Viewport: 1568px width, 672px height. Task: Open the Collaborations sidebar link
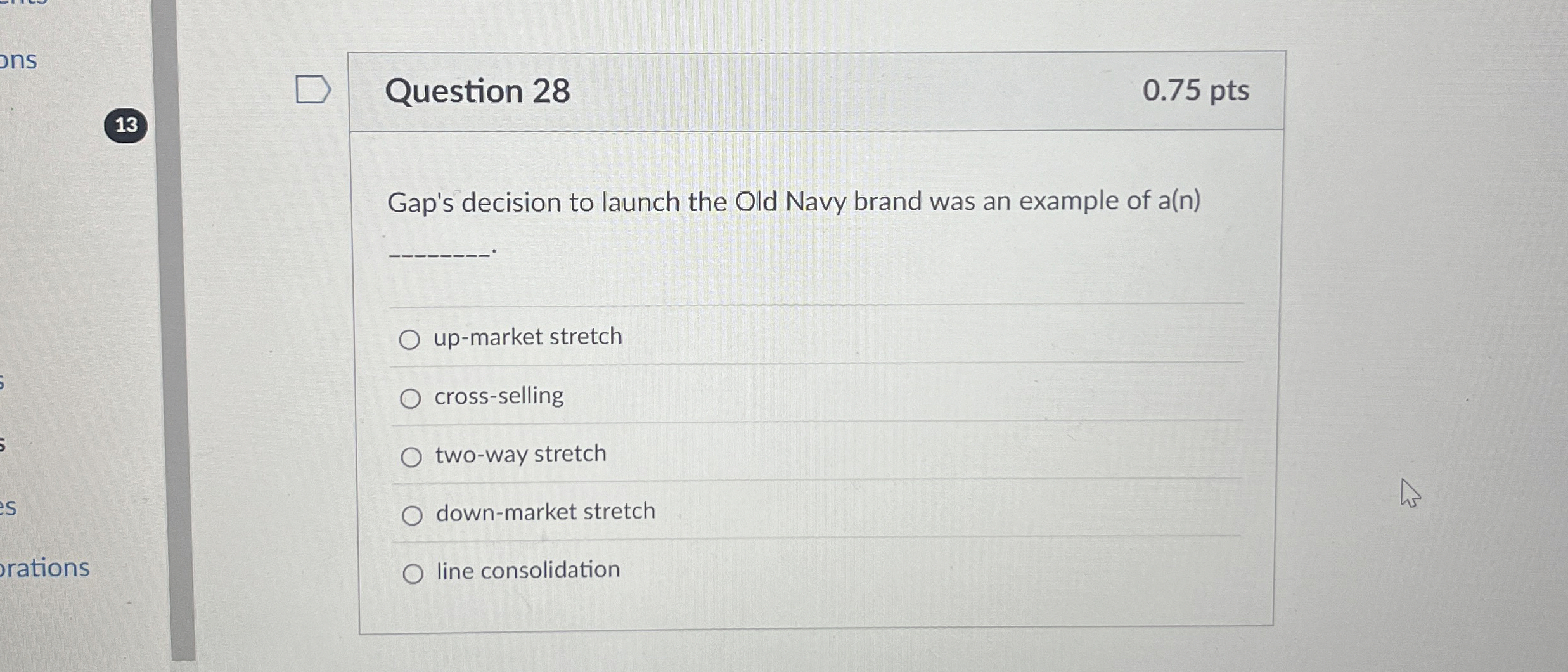[x=44, y=567]
